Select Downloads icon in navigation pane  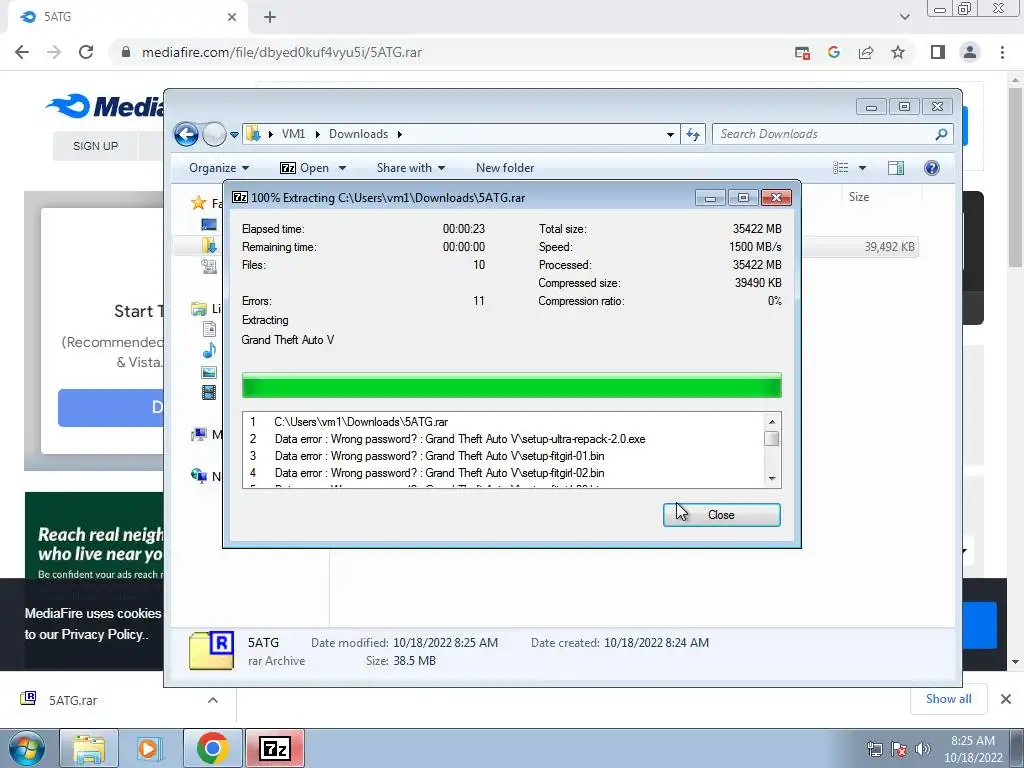(x=209, y=245)
